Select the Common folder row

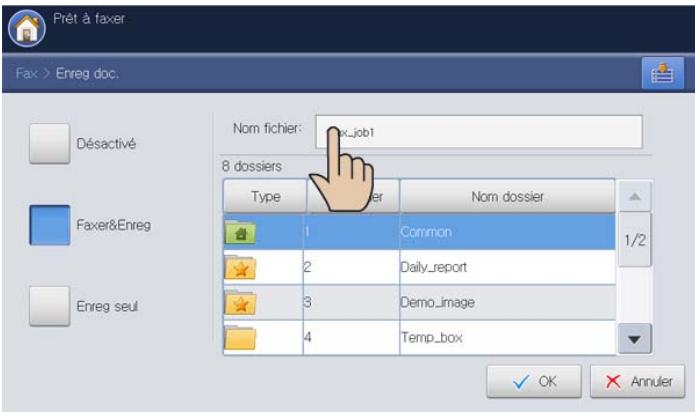[505, 232]
